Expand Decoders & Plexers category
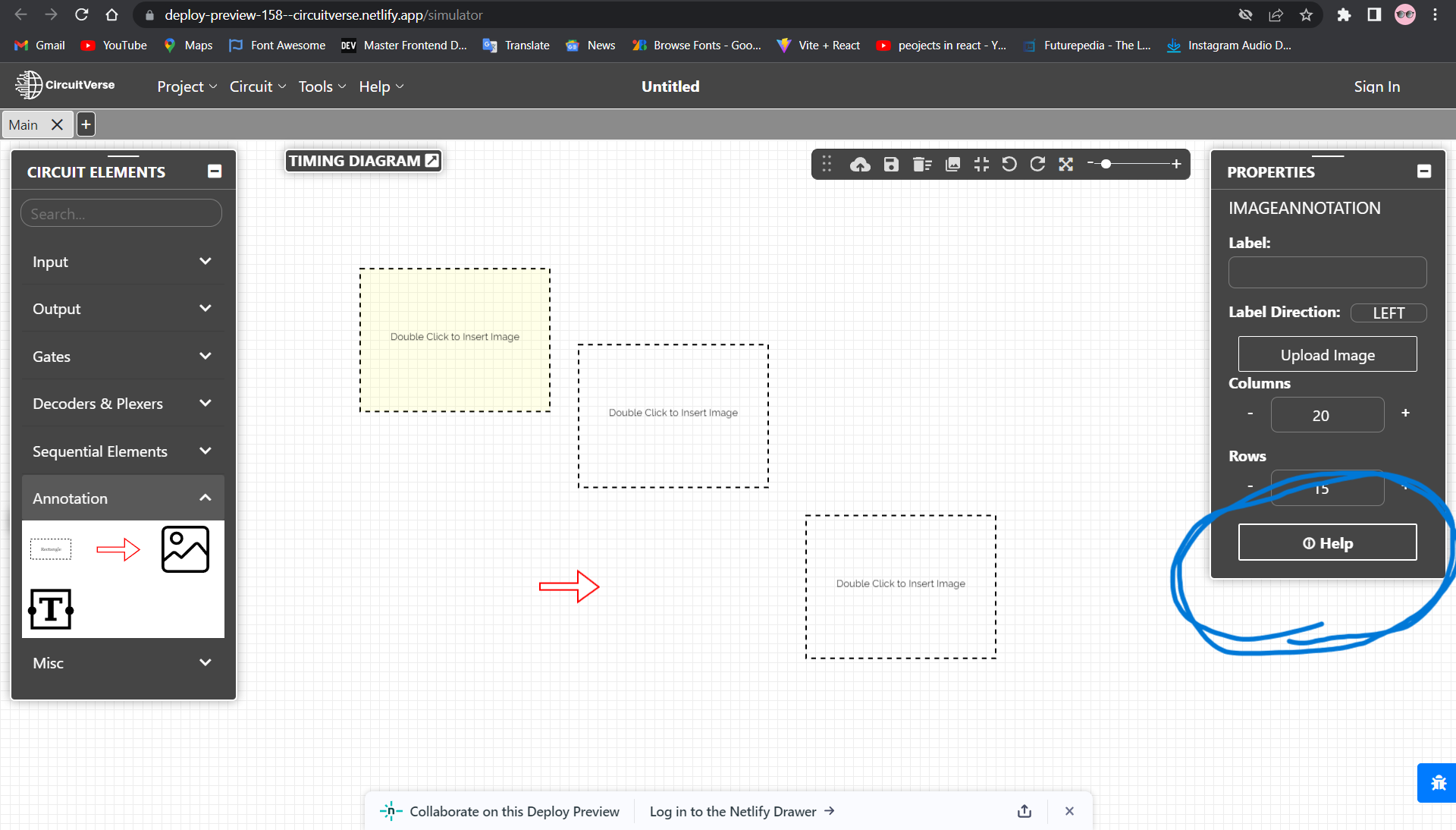Image resolution: width=1456 pixels, height=830 pixels. point(123,404)
